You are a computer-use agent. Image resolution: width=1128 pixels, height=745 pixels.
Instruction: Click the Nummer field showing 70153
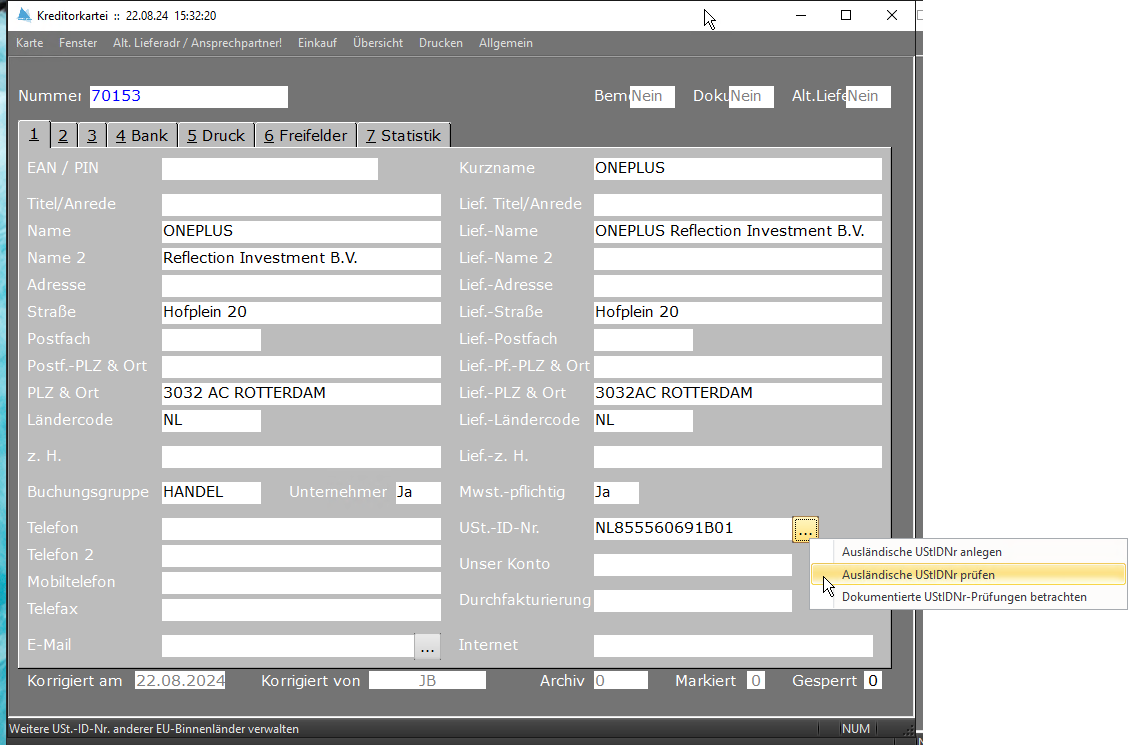coord(188,97)
